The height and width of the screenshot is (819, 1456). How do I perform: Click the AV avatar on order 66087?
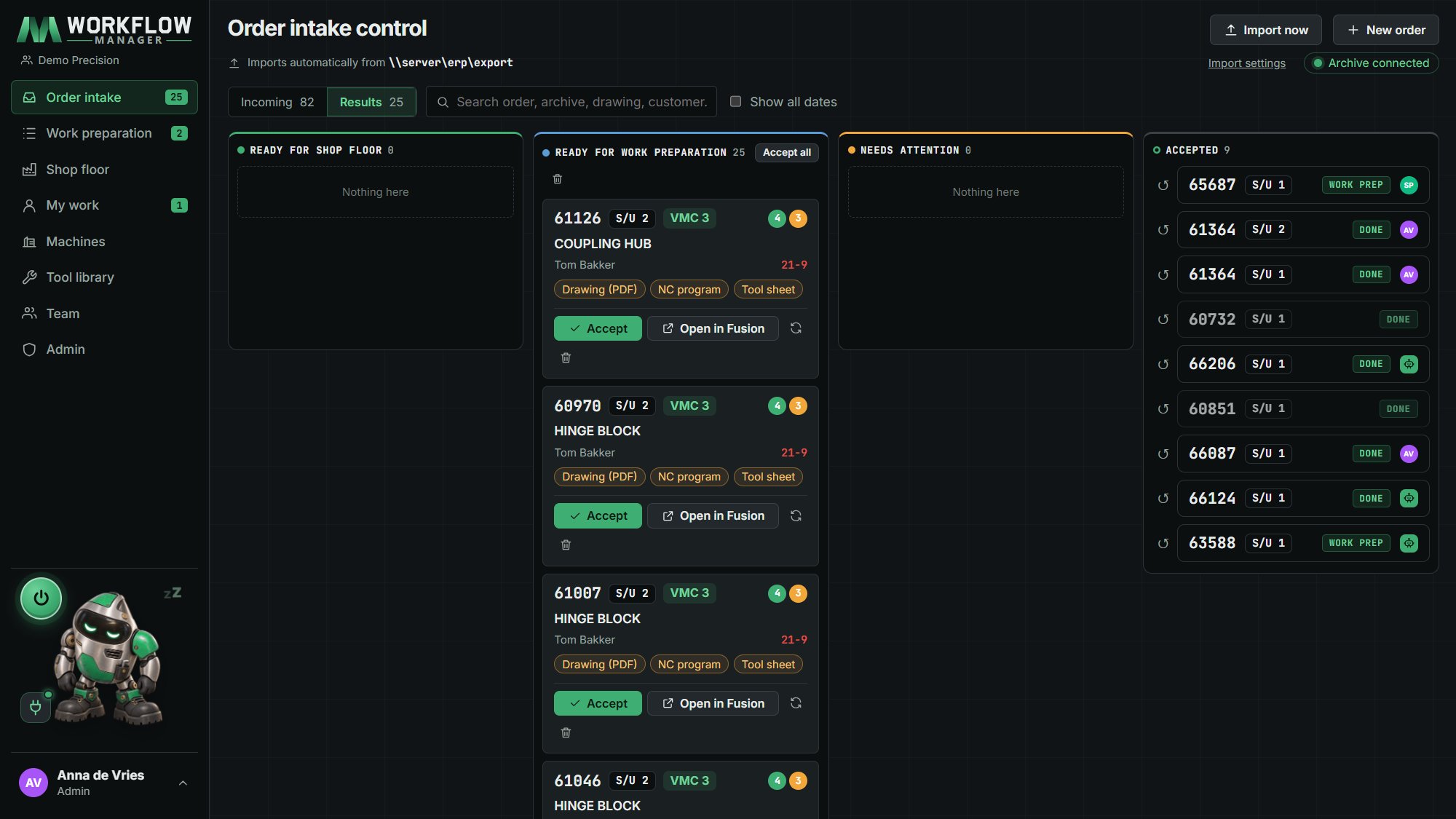pos(1409,454)
